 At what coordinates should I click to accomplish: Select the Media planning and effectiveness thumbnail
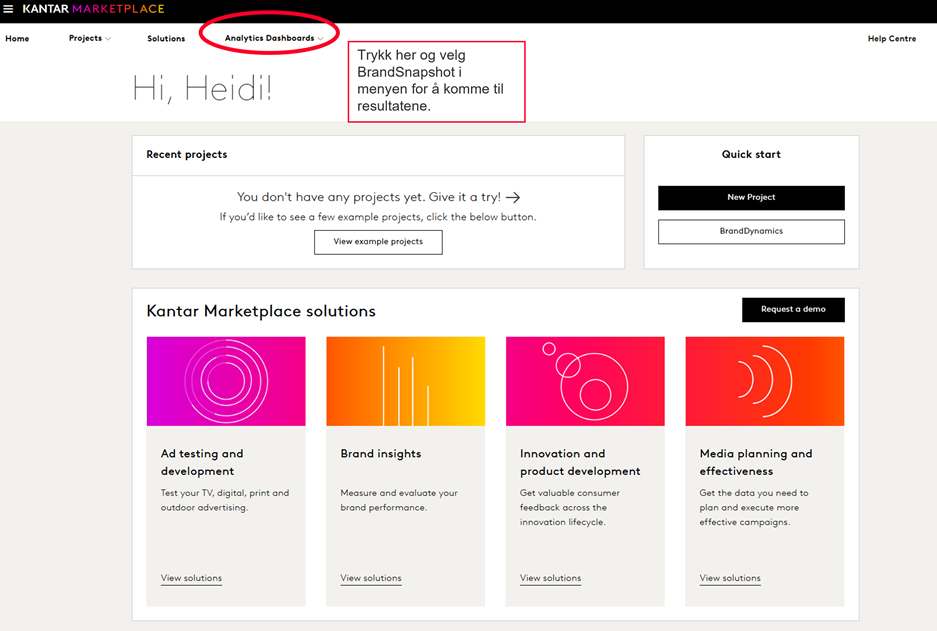[765, 381]
